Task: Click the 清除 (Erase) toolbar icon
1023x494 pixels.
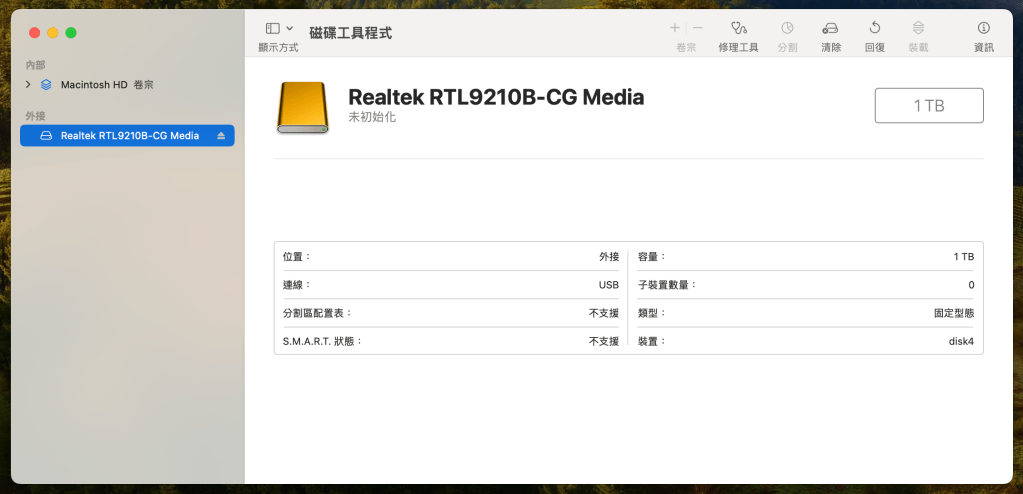Action: tap(830, 28)
